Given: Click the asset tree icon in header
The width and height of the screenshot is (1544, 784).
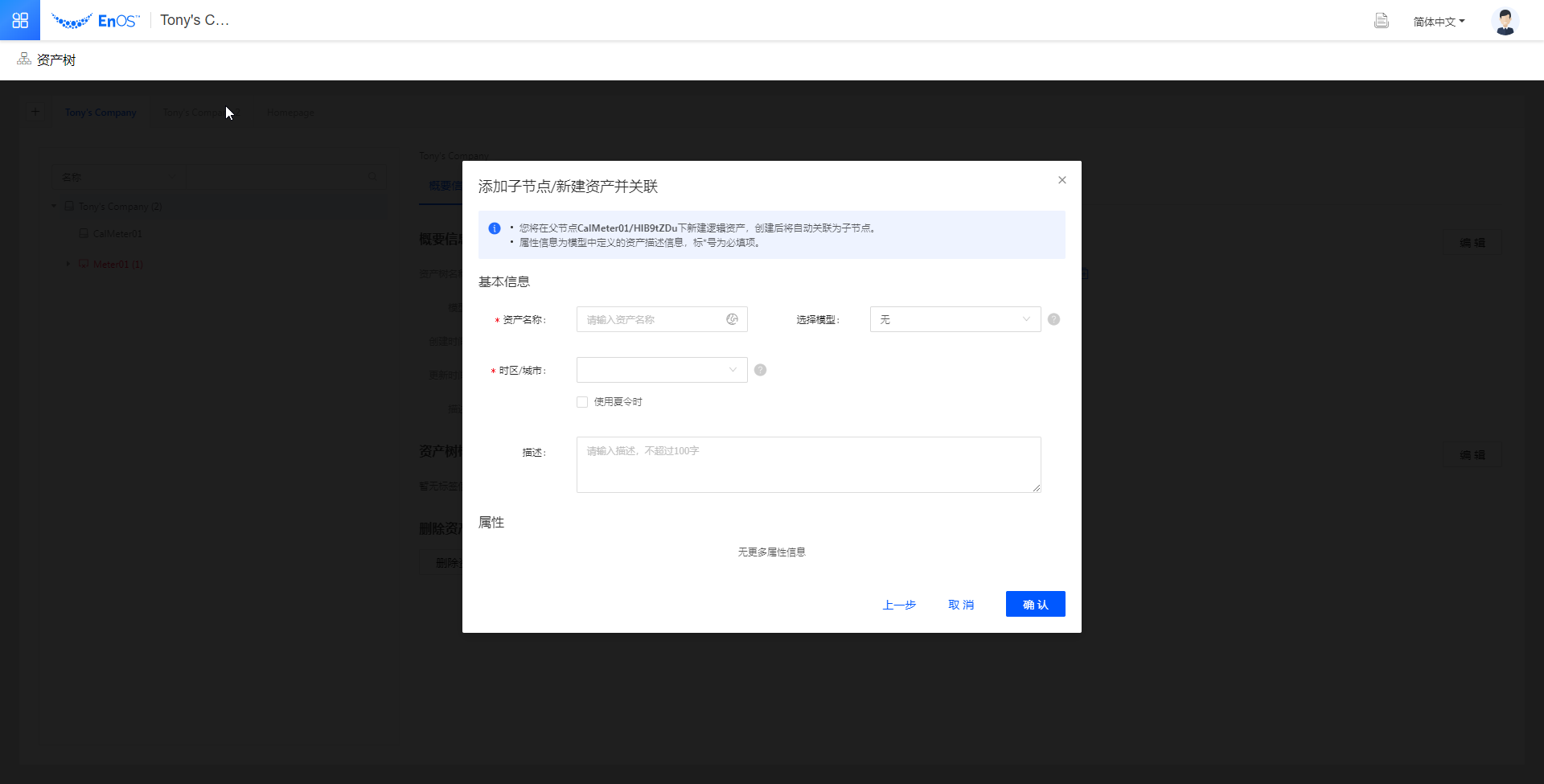Looking at the screenshot, I should click(x=24, y=60).
